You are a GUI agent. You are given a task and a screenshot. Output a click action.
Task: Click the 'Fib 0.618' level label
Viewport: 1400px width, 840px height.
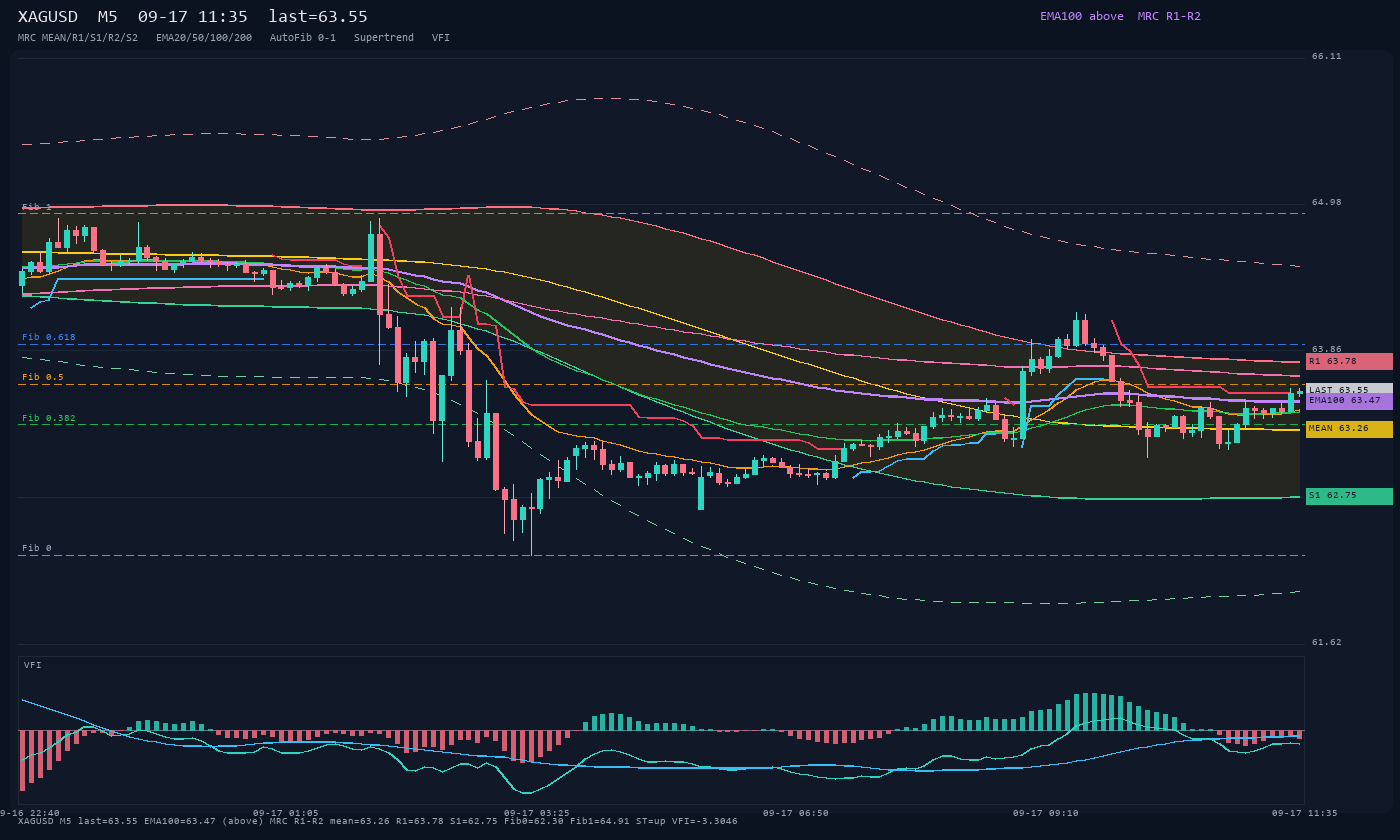pos(49,337)
